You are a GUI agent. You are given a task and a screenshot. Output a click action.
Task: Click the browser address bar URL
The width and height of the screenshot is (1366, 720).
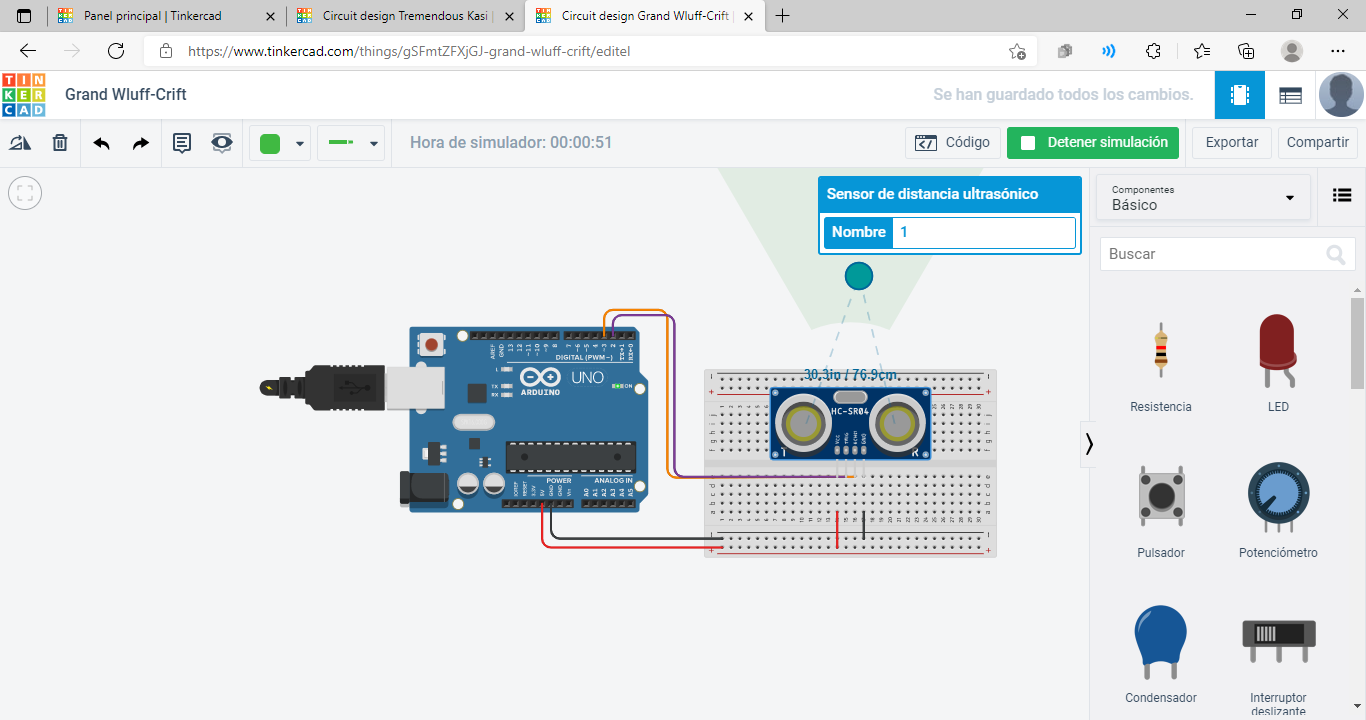coord(409,51)
